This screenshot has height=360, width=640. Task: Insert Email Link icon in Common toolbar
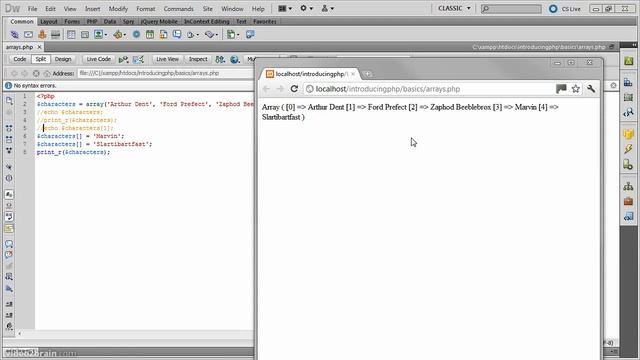pyautogui.click(x=29, y=35)
